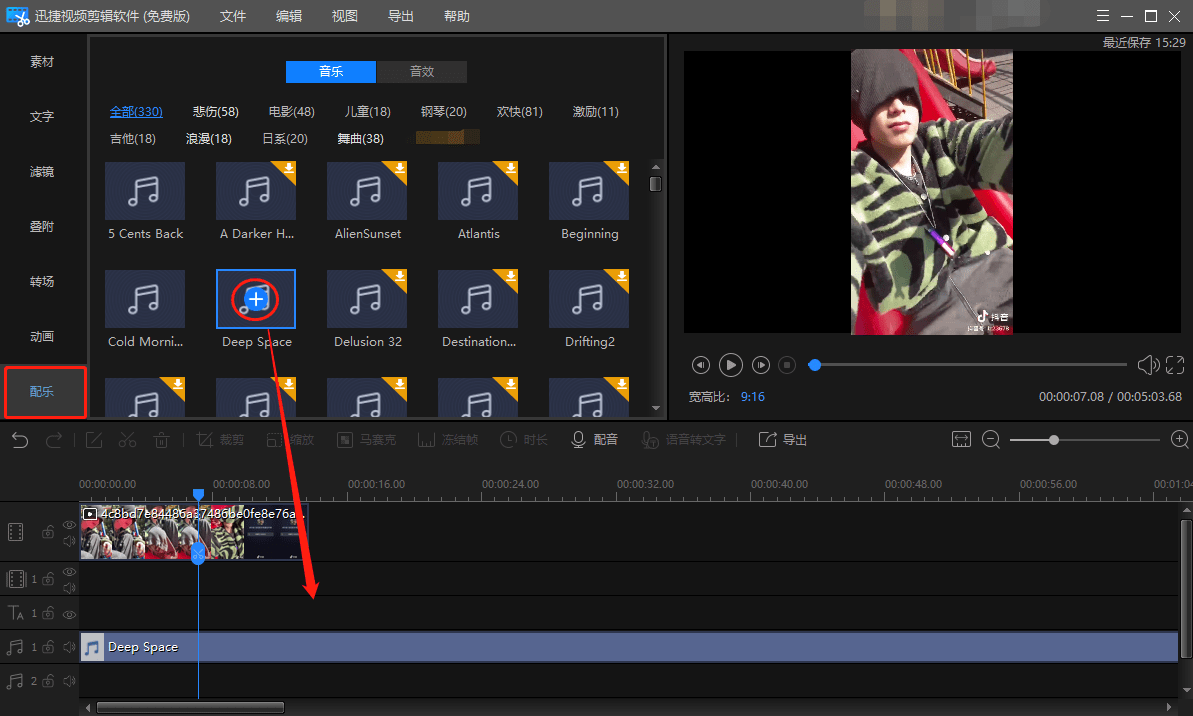Open the 滤镜 panel in sidebar
The width and height of the screenshot is (1193, 716).
[x=42, y=172]
